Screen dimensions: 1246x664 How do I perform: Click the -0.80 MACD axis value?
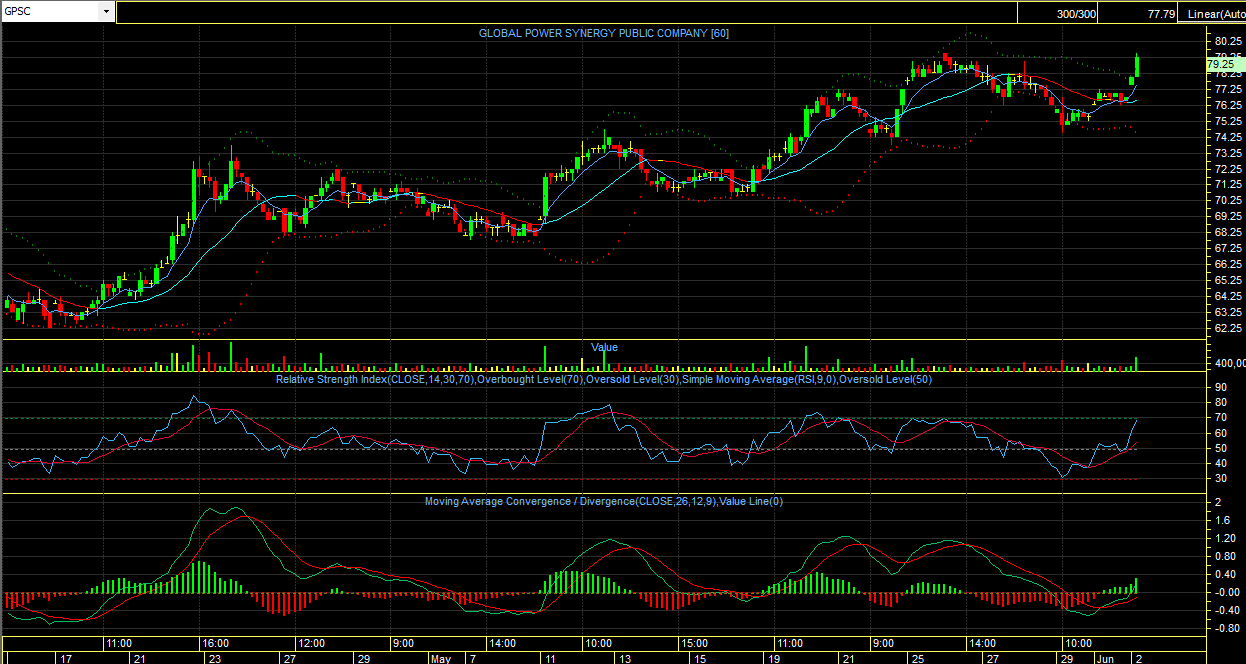point(1226,628)
